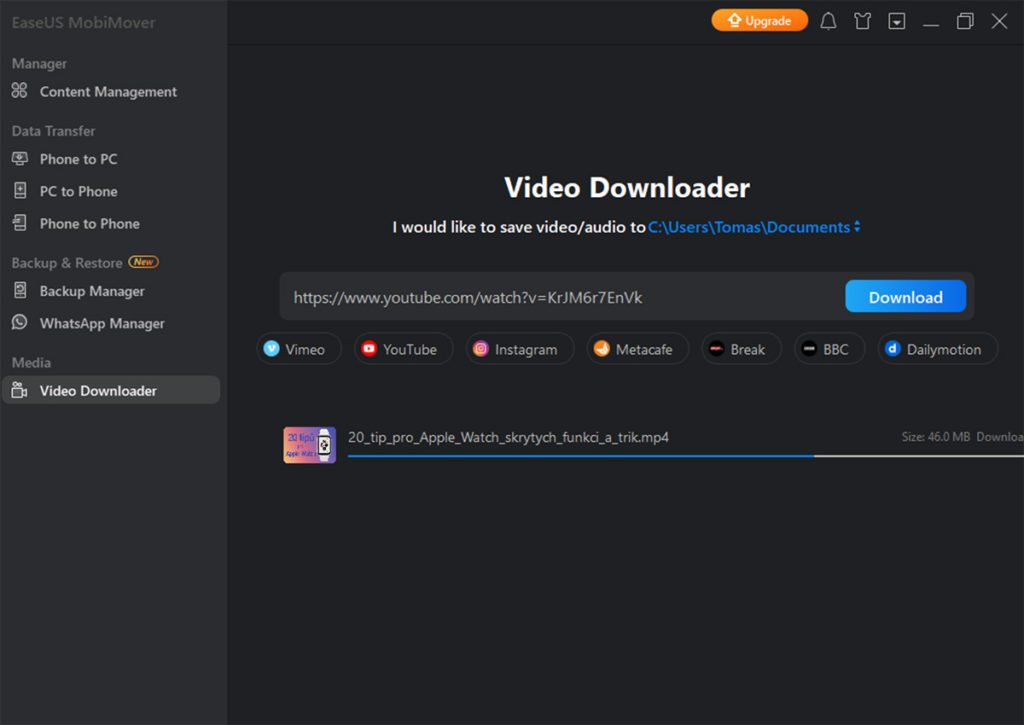This screenshot has width=1024, height=725.
Task: Click the New badge
Action: [144, 261]
